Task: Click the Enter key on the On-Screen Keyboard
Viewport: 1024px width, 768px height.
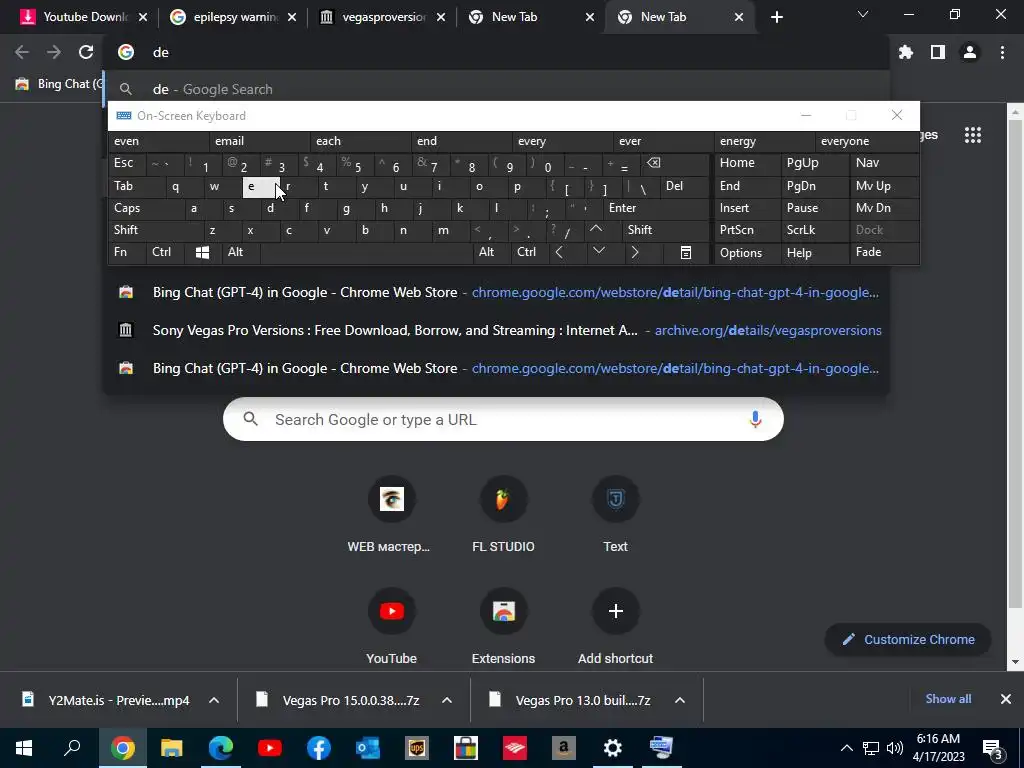Action: (x=656, y=208)
